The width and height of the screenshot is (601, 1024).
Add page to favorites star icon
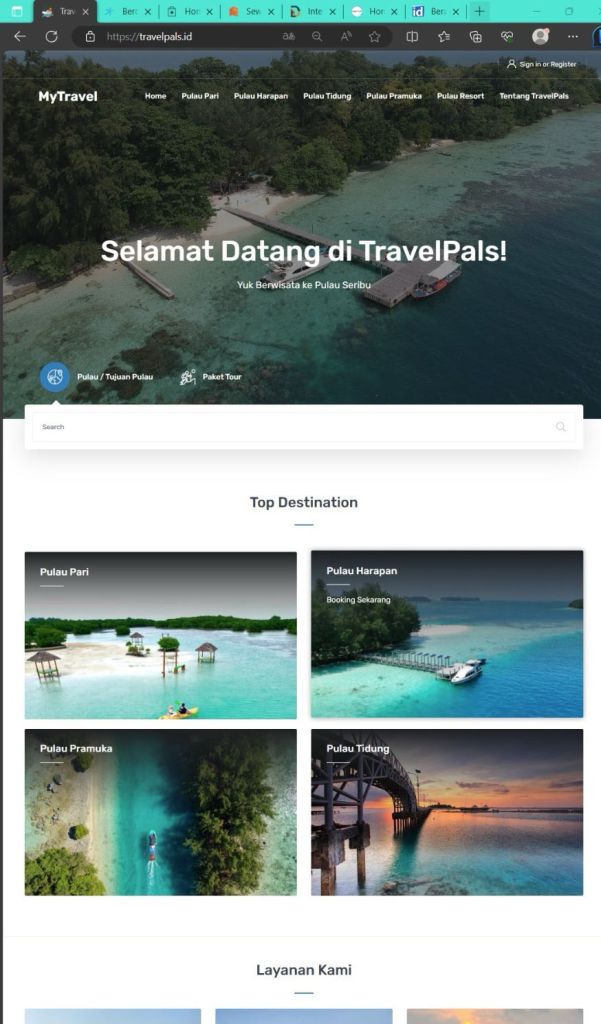(x=374, y=37)
